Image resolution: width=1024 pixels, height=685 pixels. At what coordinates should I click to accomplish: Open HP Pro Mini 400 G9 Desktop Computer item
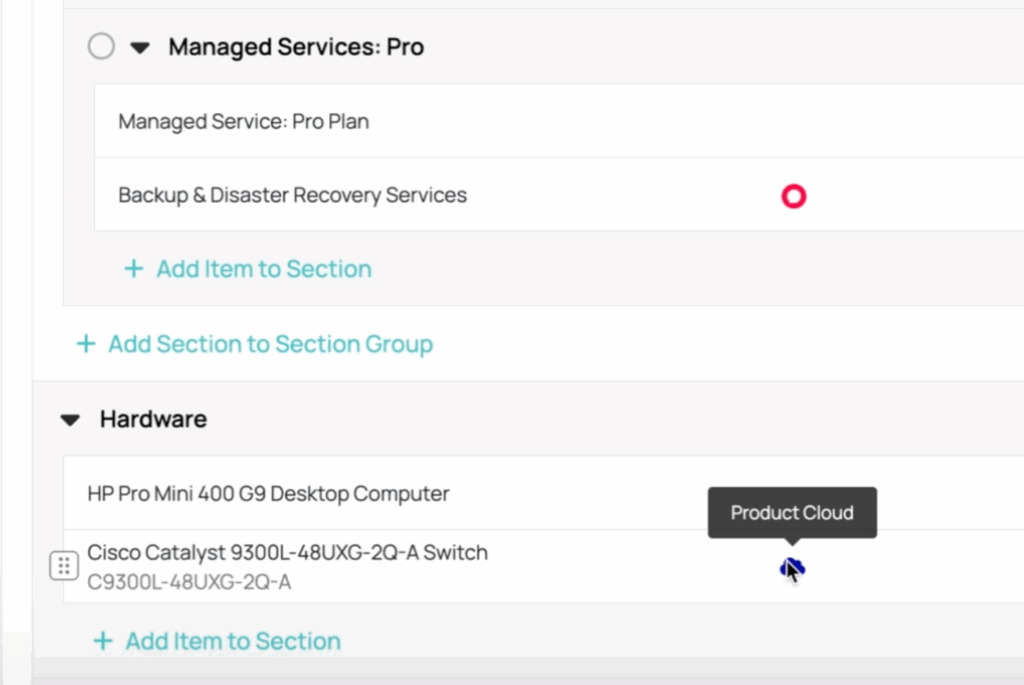pos(268,493)
